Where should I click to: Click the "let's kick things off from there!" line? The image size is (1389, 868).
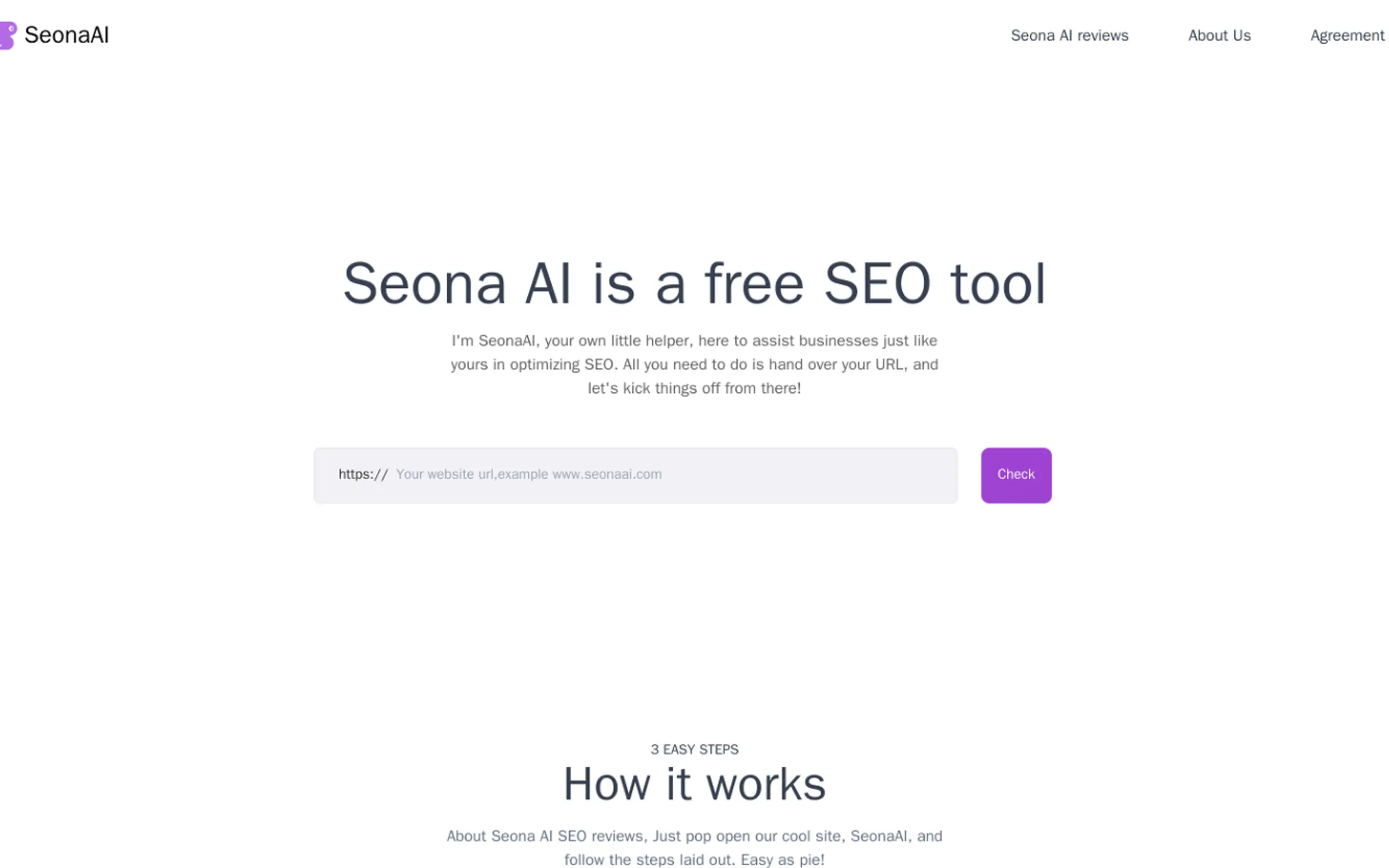pyautogui.click(x=693, y=388)
